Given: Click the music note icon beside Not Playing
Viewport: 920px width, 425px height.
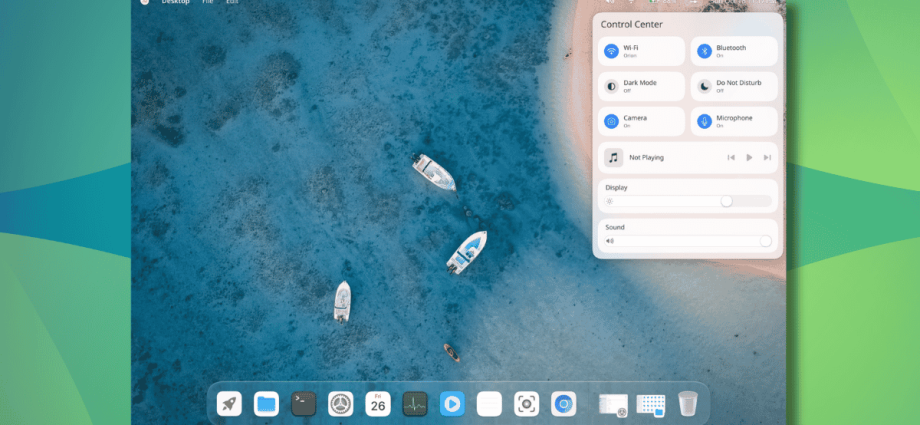Looking at the screenshot, I should click(x=614, y=157).
